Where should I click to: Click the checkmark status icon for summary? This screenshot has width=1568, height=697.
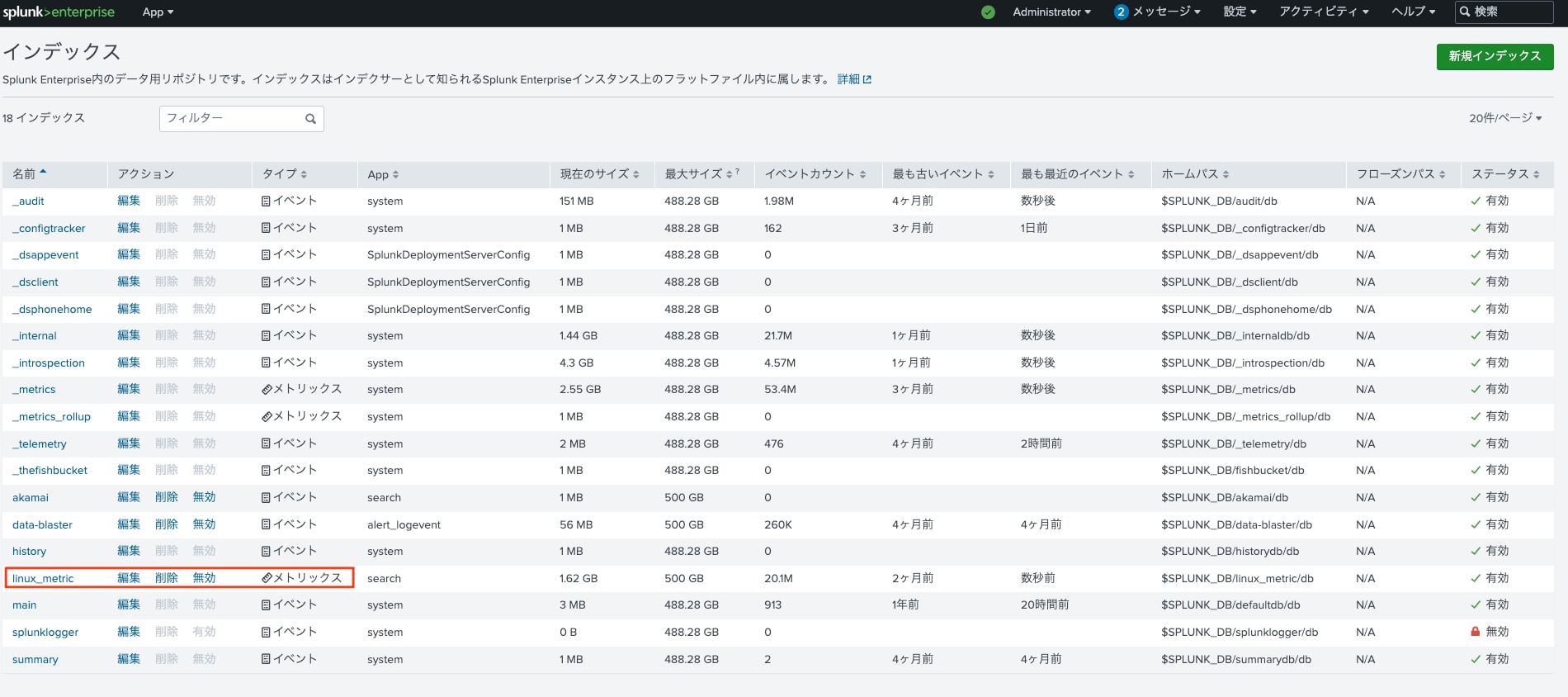click(1476, 659)
